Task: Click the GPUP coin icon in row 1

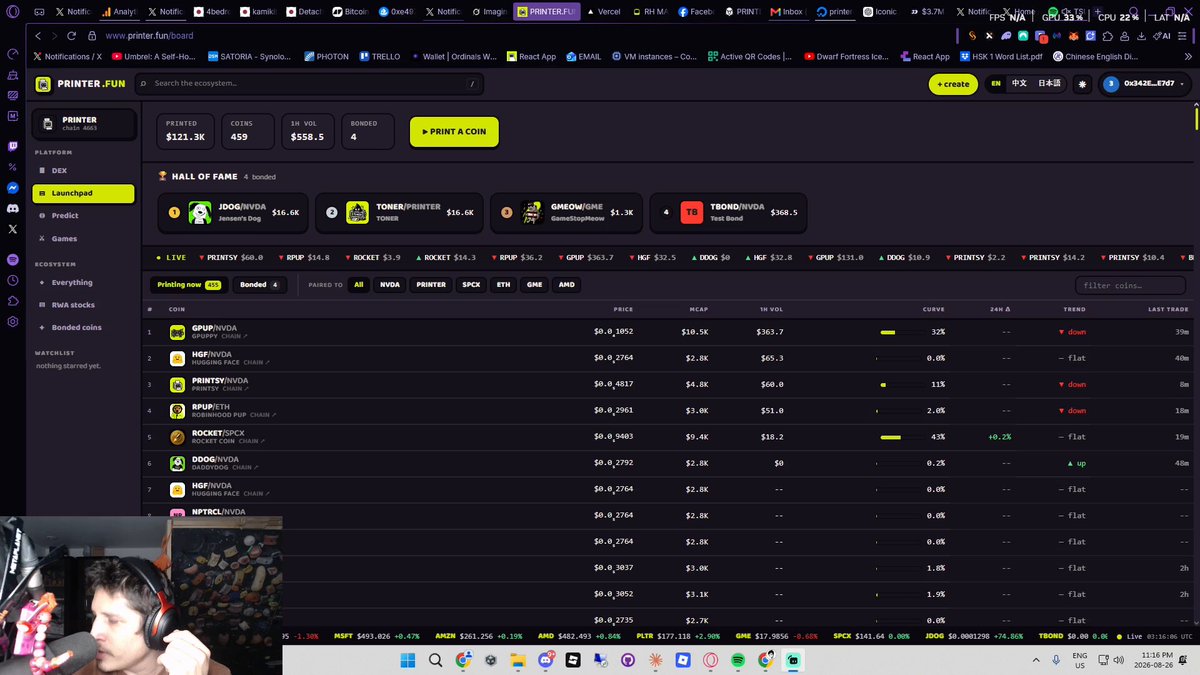Action: [177, 332]
